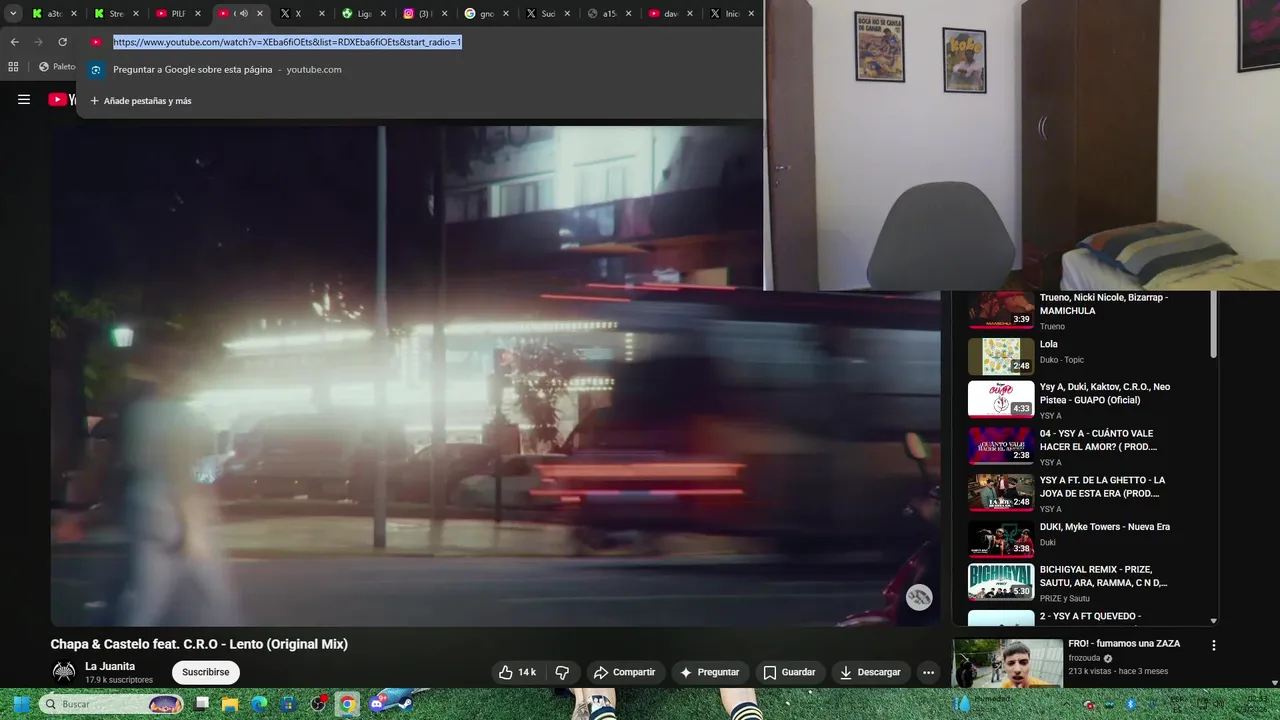Play the BICHIGYAL REMIX thumbnail
This screenshot has width=1280, height=720.
click(1001, 582)
